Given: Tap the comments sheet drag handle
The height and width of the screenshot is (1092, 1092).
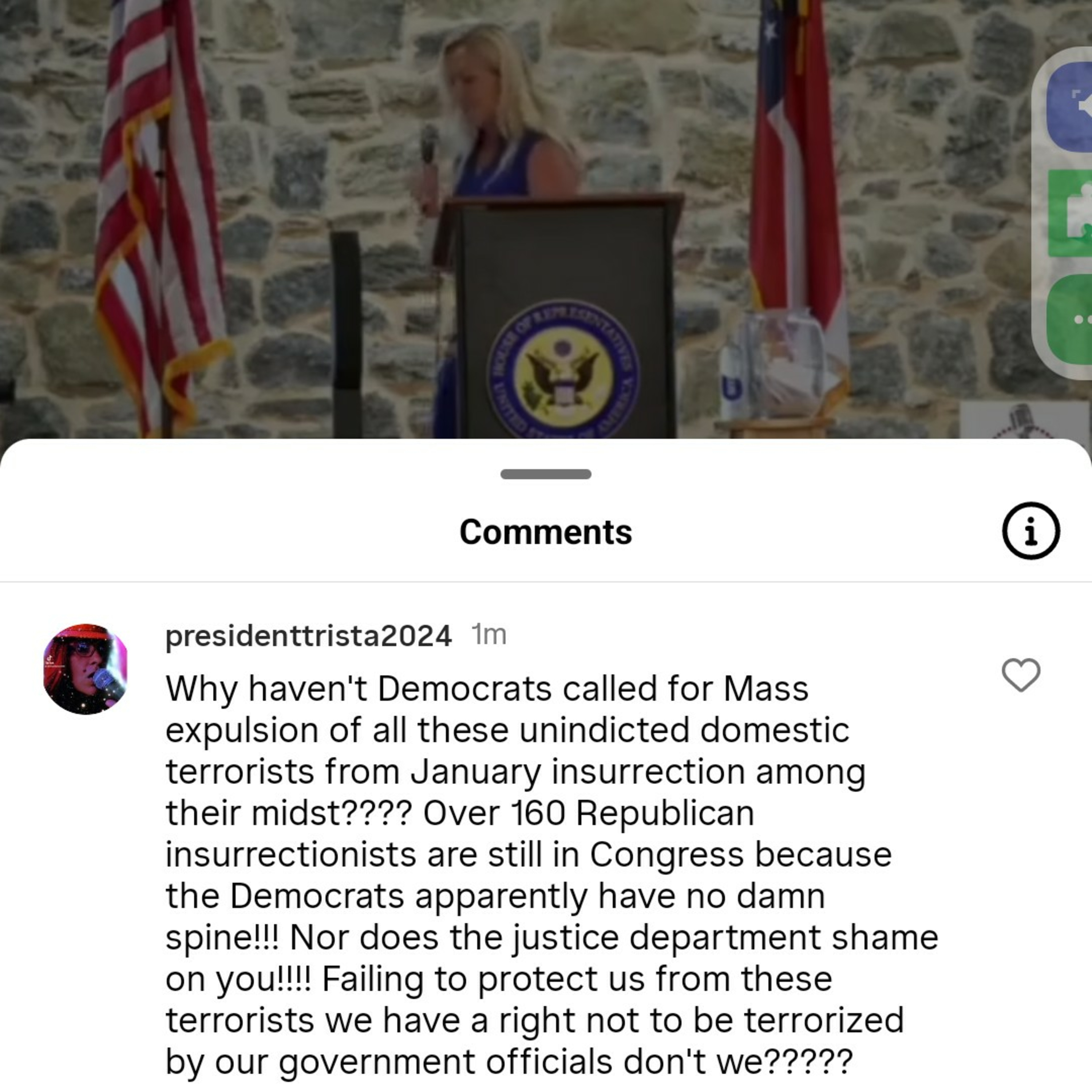Looking at the screenshot, I should pos(546,474).
